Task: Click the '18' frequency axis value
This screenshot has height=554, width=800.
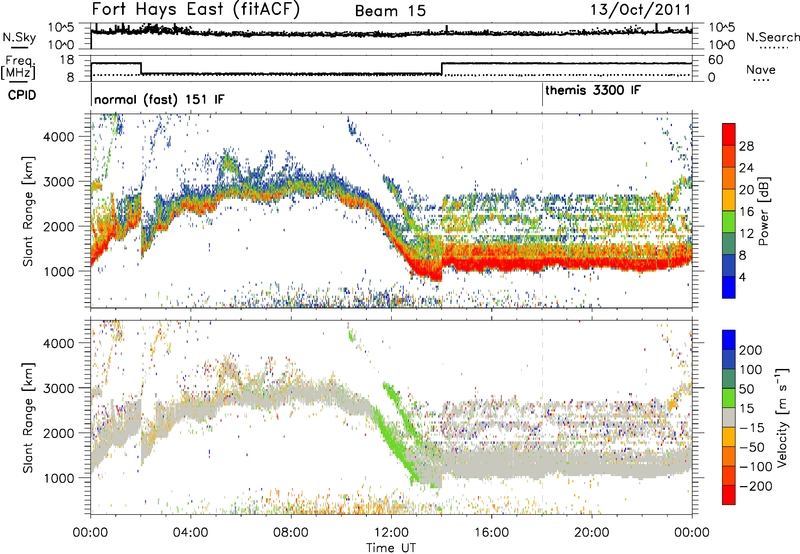Action: point(67,60)
